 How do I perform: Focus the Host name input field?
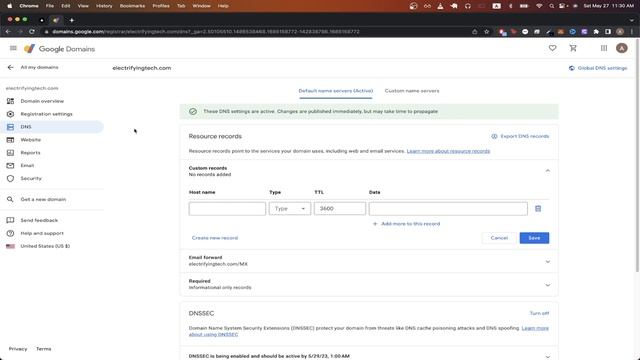(x=227, y=209)
